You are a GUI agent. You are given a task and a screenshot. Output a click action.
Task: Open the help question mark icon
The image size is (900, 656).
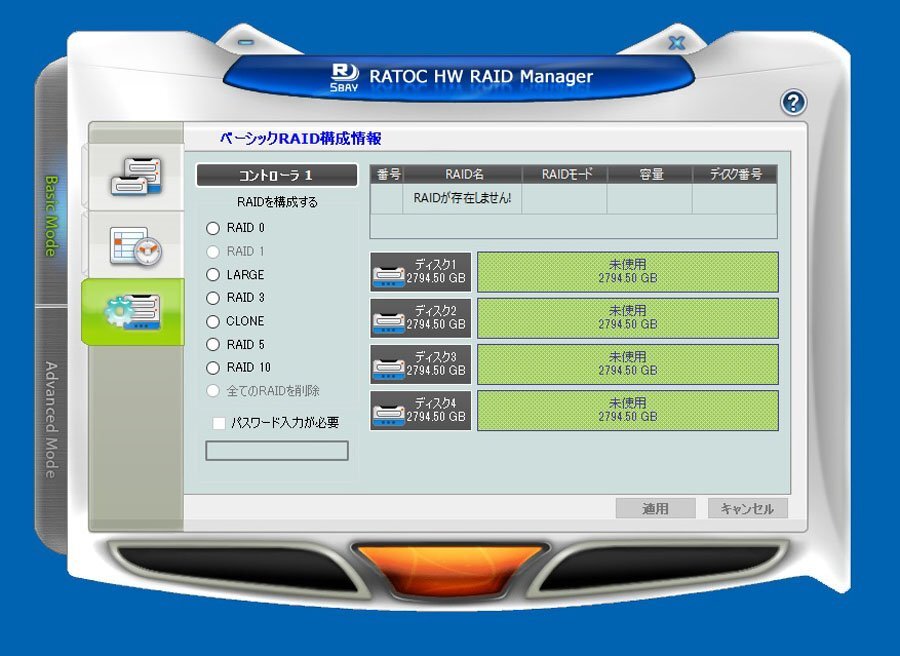tap(793, 103)
